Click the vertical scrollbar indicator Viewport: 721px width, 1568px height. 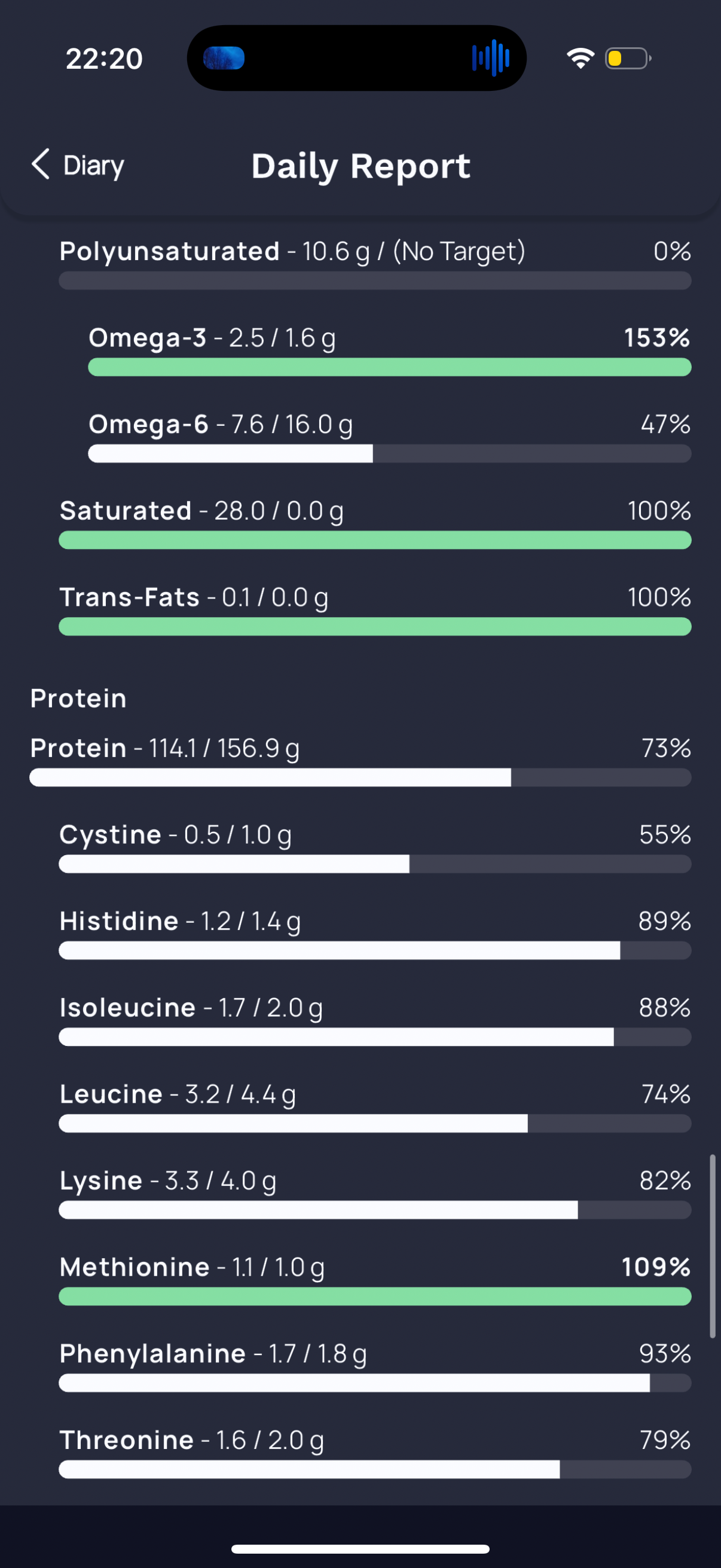pos(713,1246)
